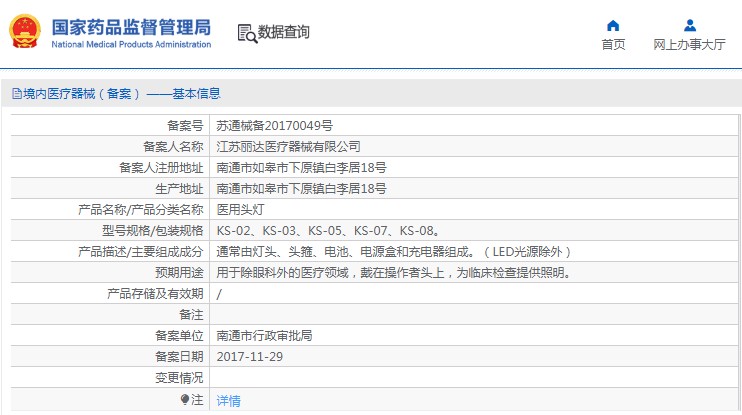Image resolution: width=742 pixels, height=415 pixels.
Task: Click the product name 医用头灯
Action: 241,210
